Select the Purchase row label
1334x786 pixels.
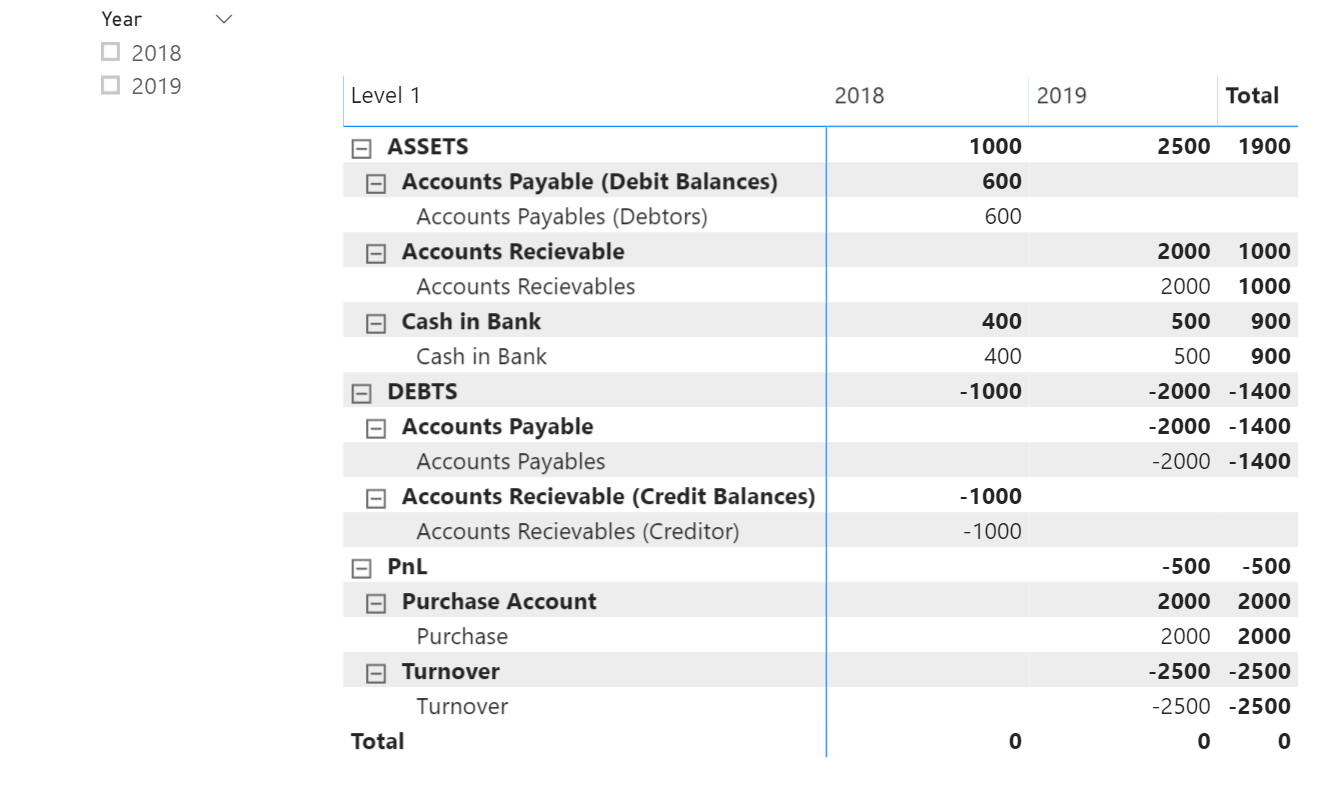pos(462,637)
